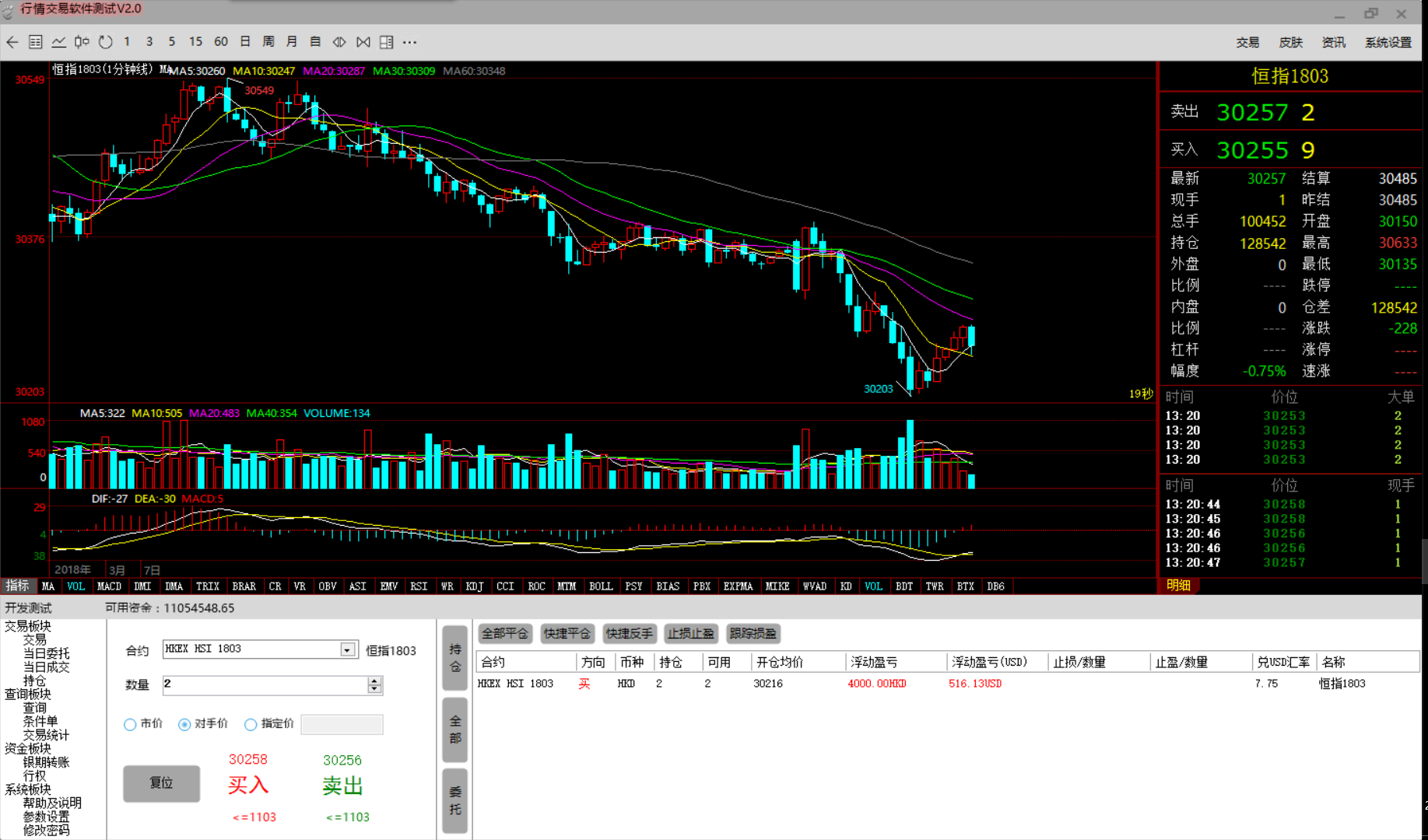The width and height of the screenshot is (1428, 840).
Task: Open 当日成交 in the tree
Action: (46, 667)
